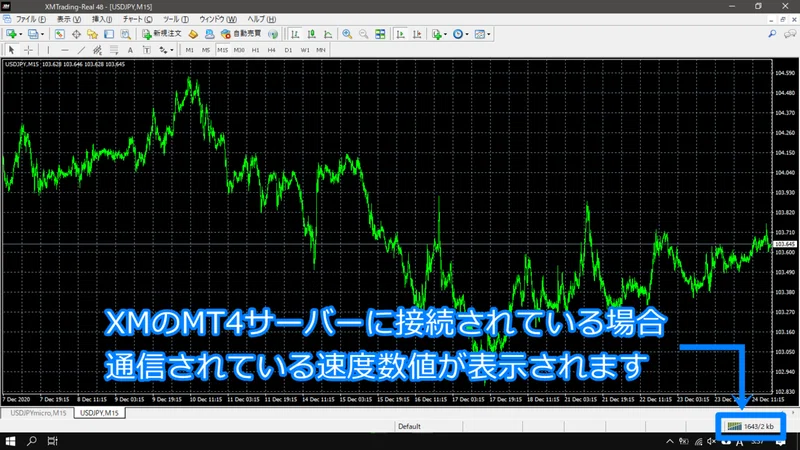Select the vertical line drawing tool
Viewport: 800px width, 450px height.
(48, 50)
